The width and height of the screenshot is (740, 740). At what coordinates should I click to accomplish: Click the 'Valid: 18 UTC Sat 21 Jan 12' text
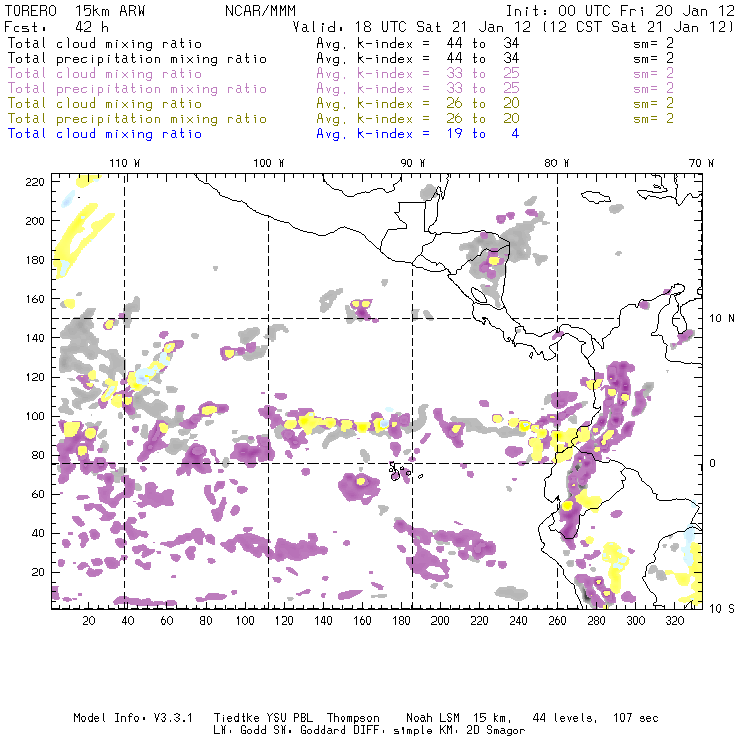[x=412, y=27]
